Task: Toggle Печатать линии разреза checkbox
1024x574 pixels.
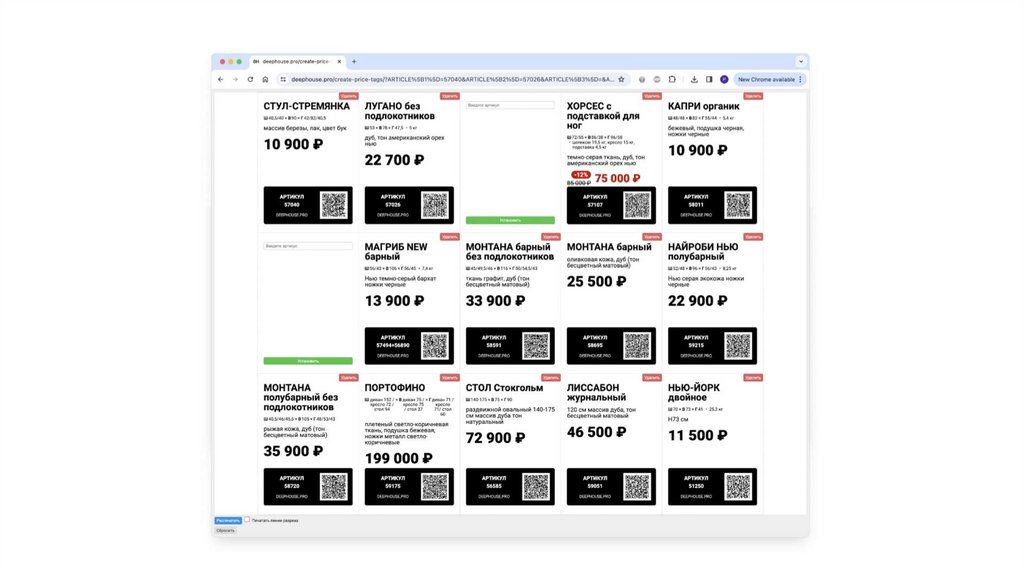Action: pos(247,520)
